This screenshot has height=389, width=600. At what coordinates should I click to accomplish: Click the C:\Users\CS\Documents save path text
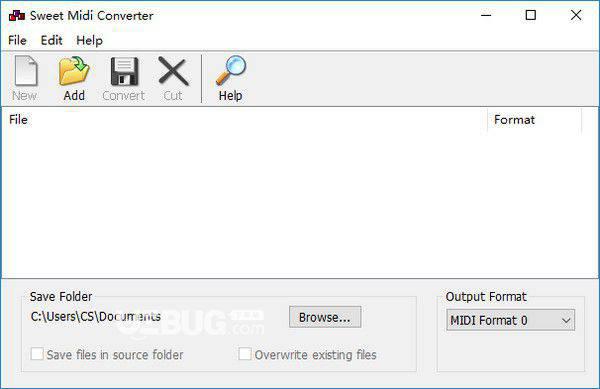96,317
